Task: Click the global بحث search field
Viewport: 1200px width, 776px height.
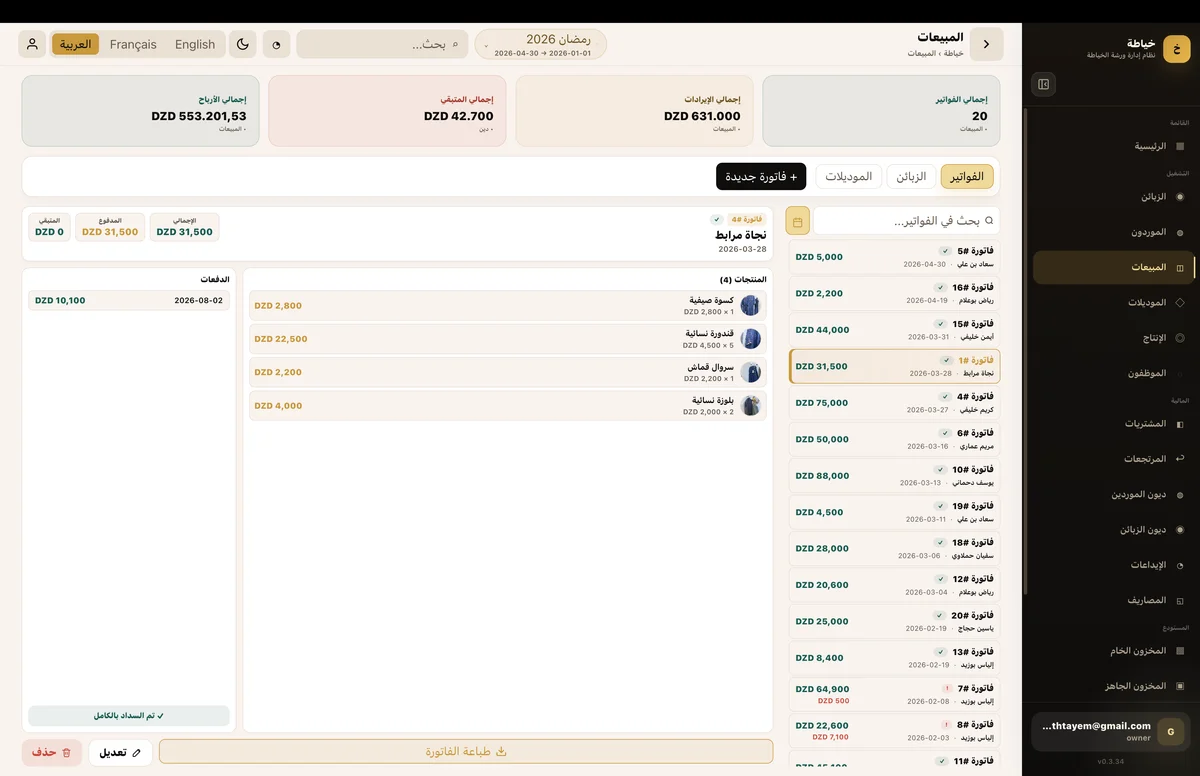Action: 382,44
